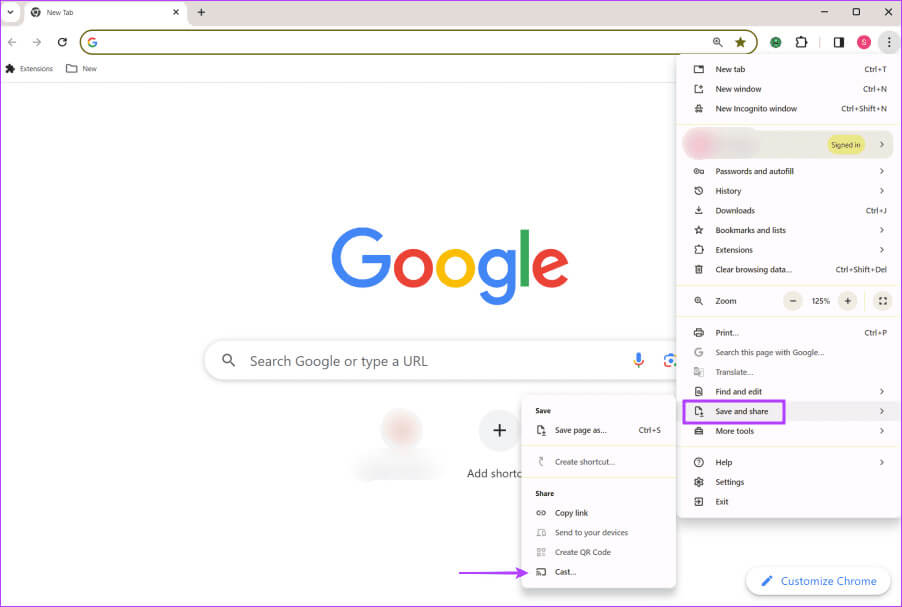Click the Add shortcut plus button

[x=499, y=430]
